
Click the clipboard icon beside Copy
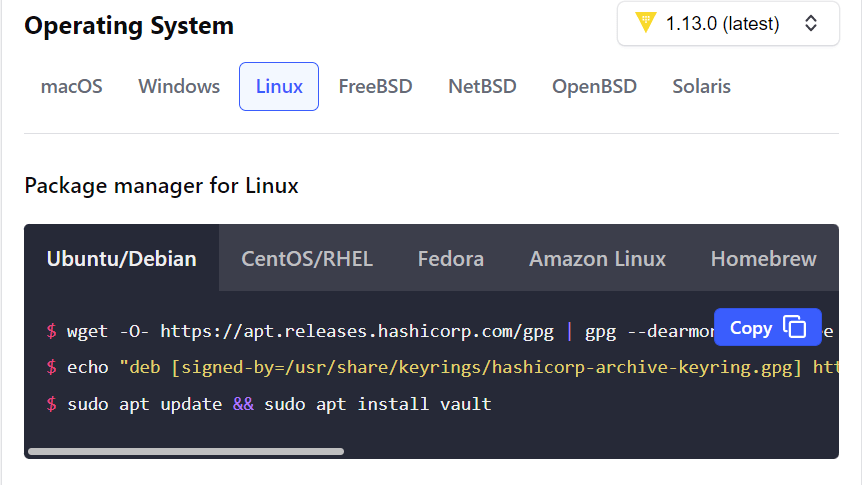click(x=795, y=327)
